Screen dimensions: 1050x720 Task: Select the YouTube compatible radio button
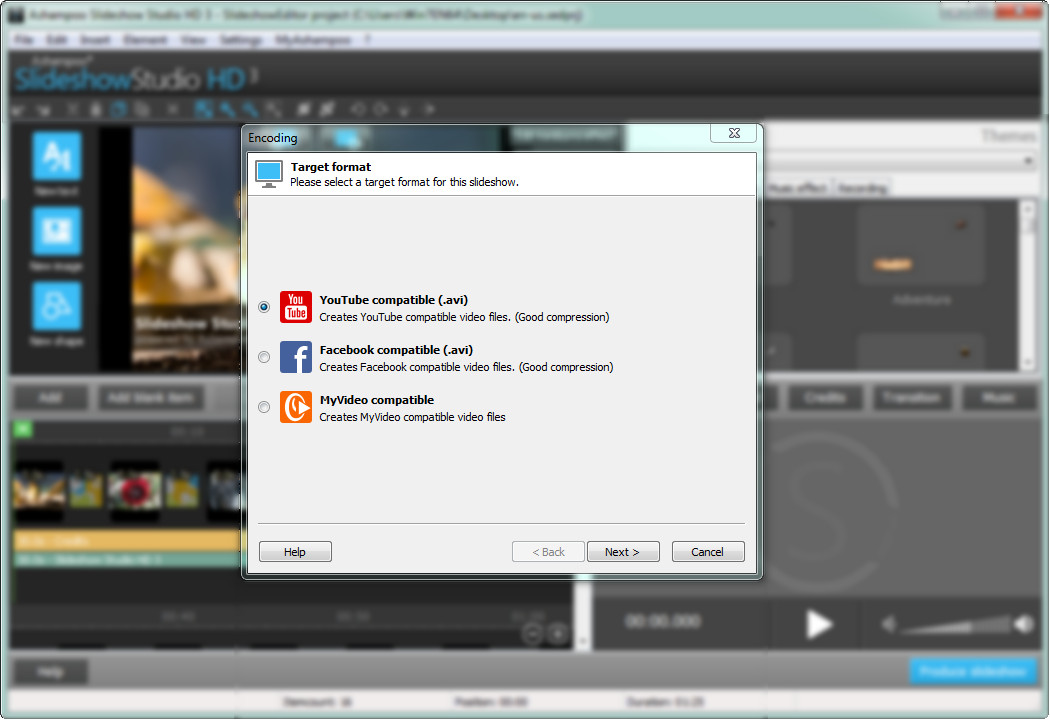pos(264,307)
